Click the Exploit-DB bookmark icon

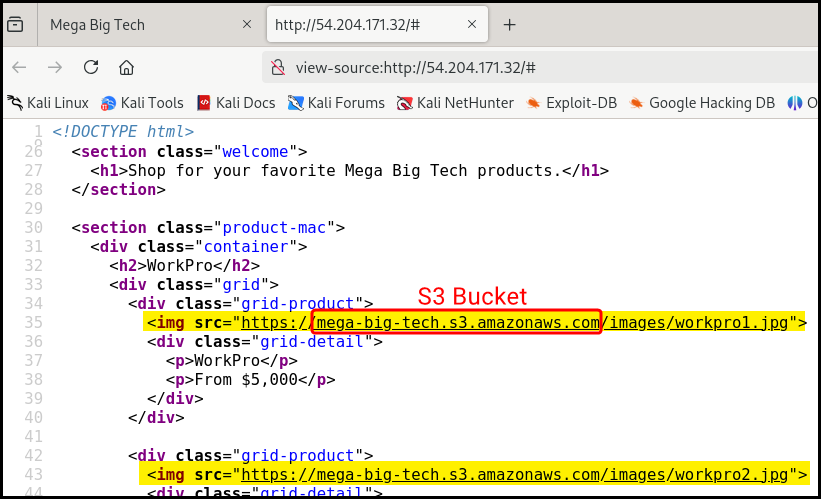click(533, 103)
